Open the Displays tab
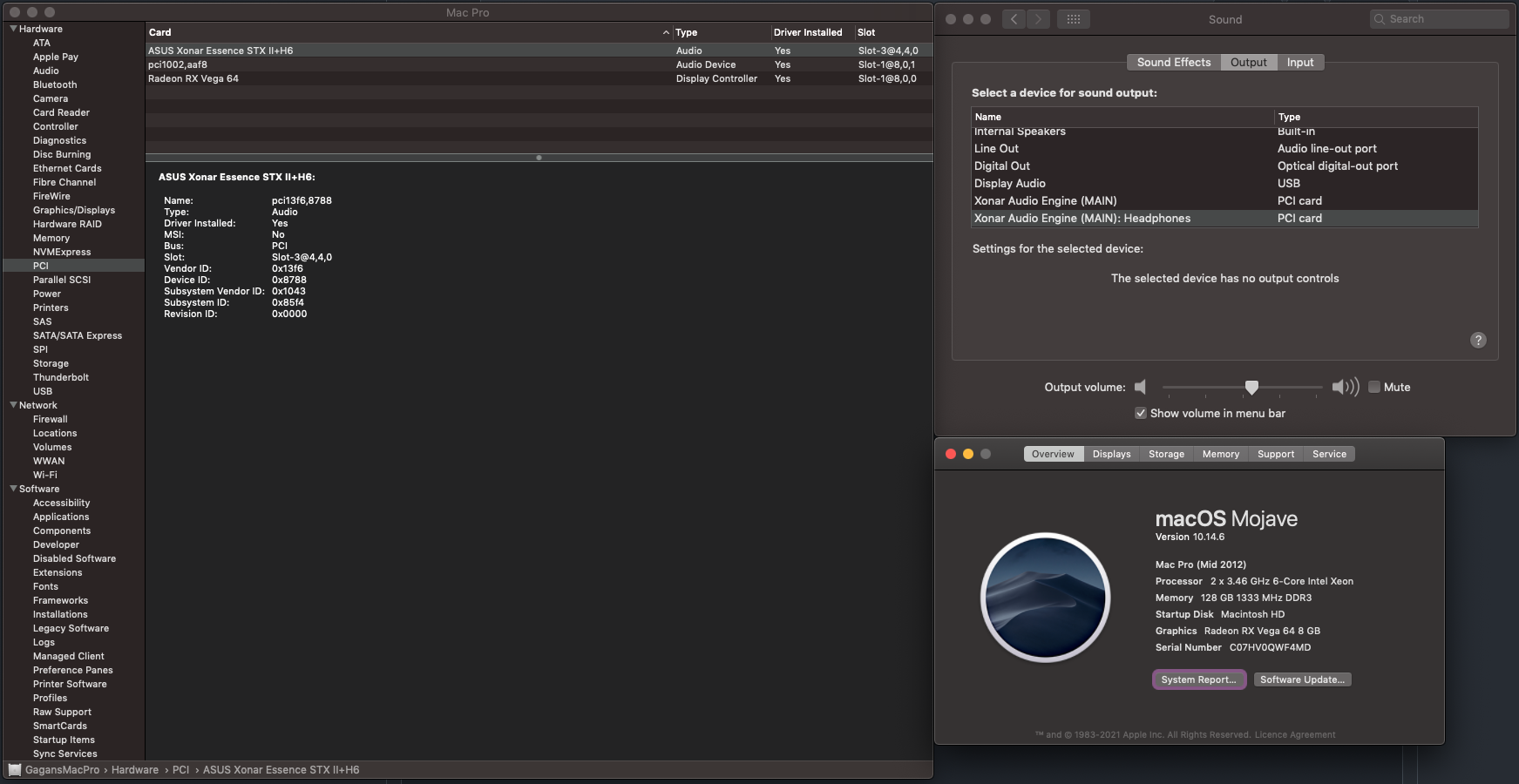Image resolution: width=1519 pixels, height=784 pixels. pyautogui.click(x=1111, y=454)
